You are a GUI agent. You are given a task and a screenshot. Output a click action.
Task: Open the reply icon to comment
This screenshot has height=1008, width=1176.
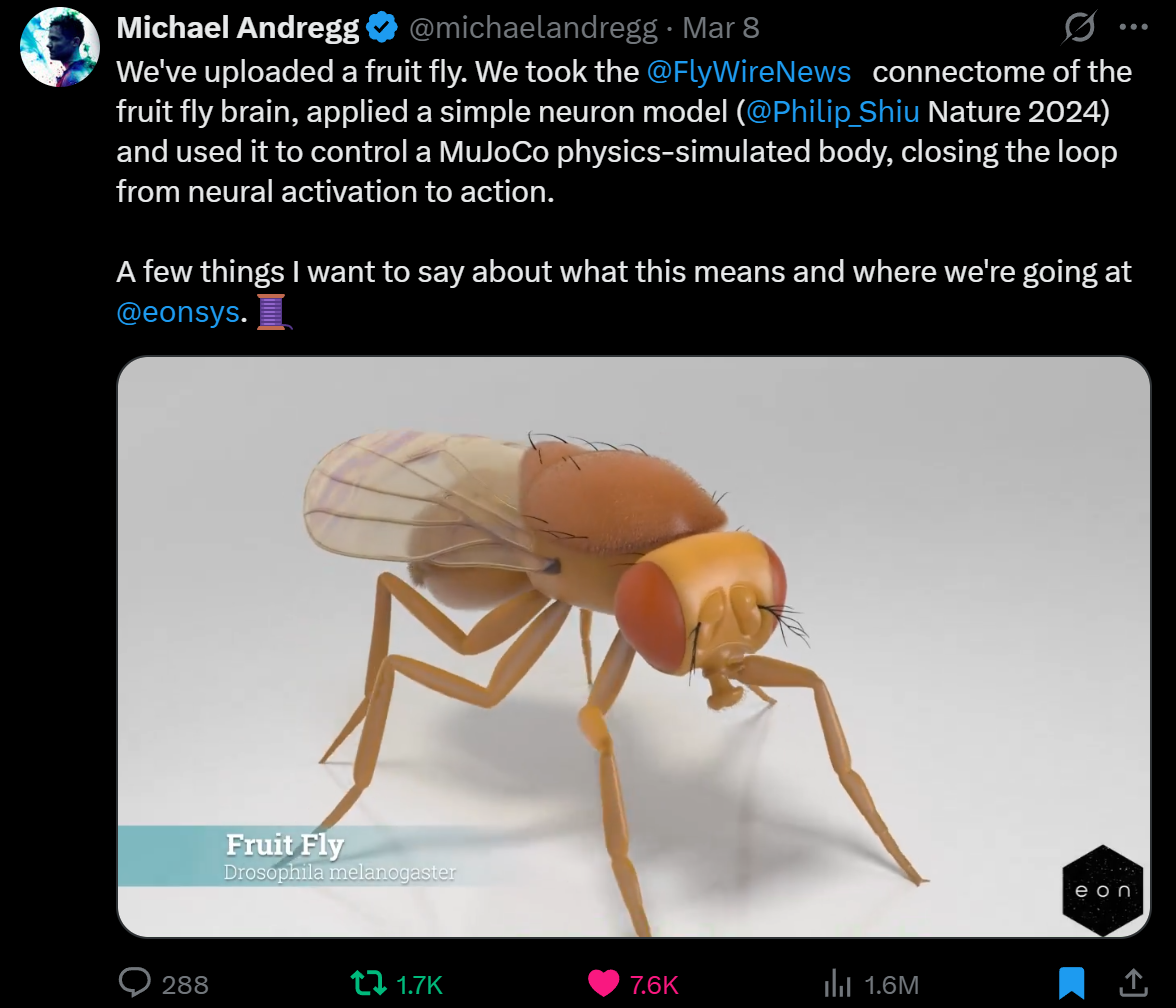coord(134,985)
